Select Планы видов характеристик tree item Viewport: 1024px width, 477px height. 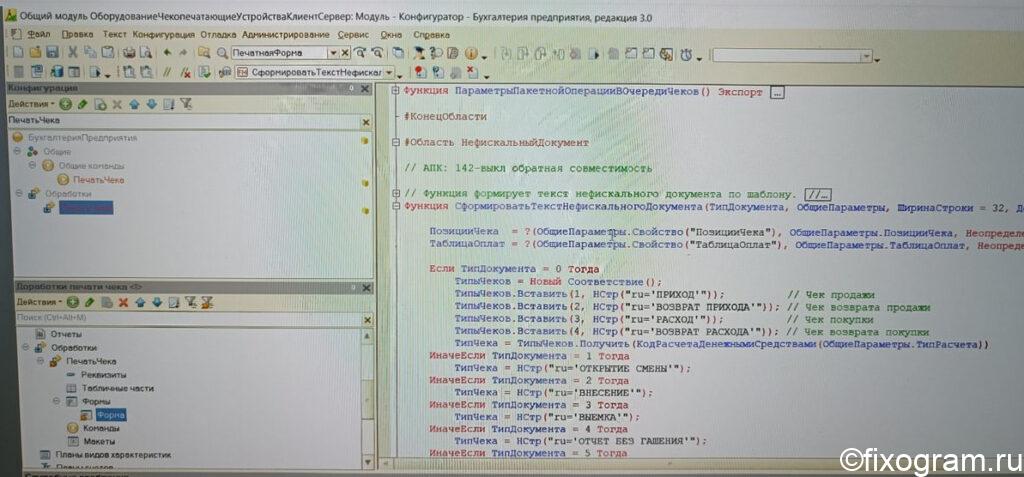pyautogui.click(x=113, y=455)
